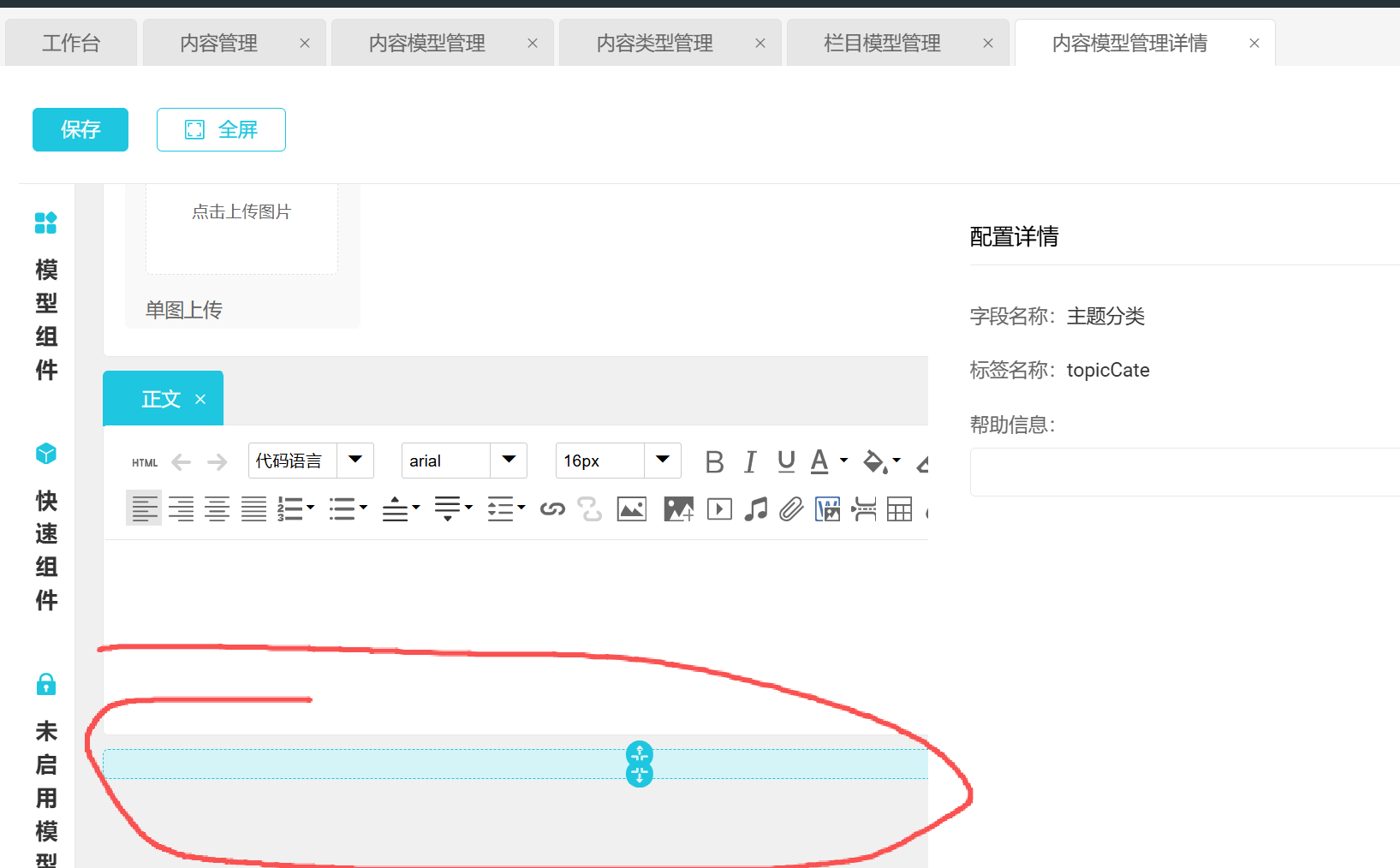Close the 内容模型管理 tab
The image size is (1400, 868).
pos(533,43)
